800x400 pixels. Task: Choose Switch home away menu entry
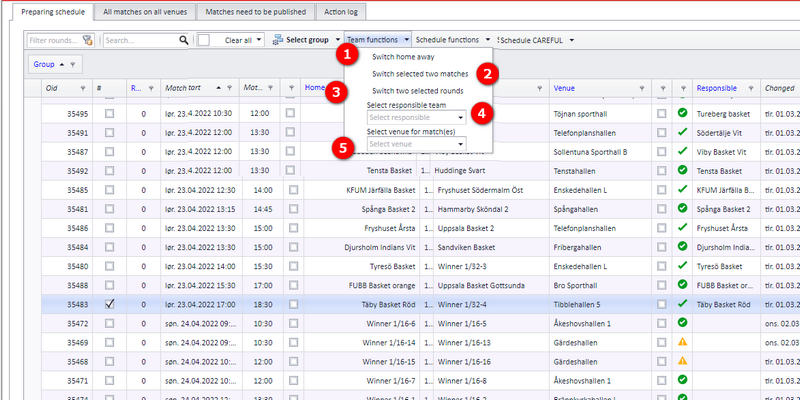[403, 57]
